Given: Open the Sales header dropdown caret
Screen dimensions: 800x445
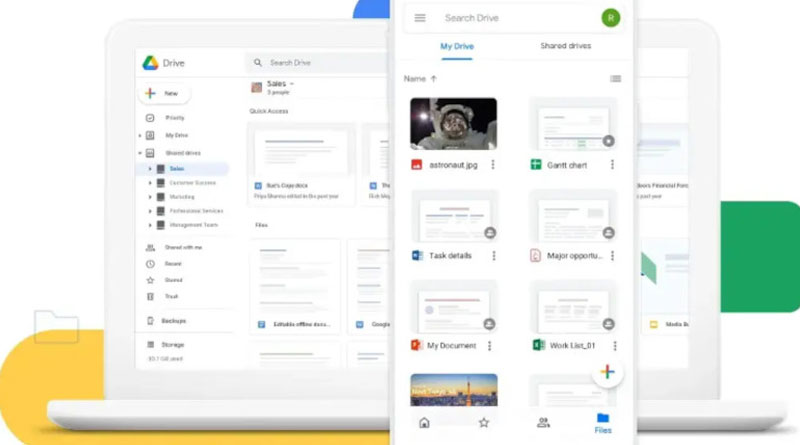Looking at the screenshot, I should point(292,84).
